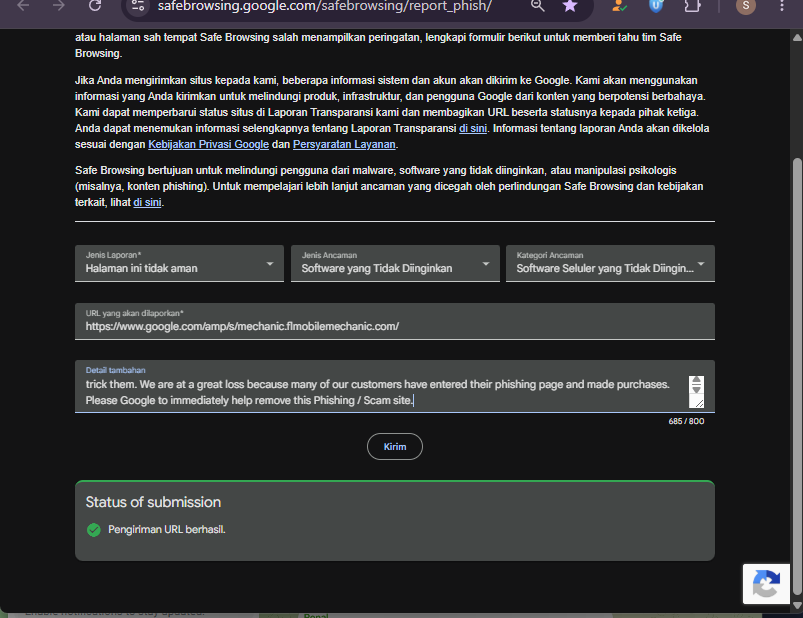
Task: Open the blue shield extension icon
Action: 656,6
